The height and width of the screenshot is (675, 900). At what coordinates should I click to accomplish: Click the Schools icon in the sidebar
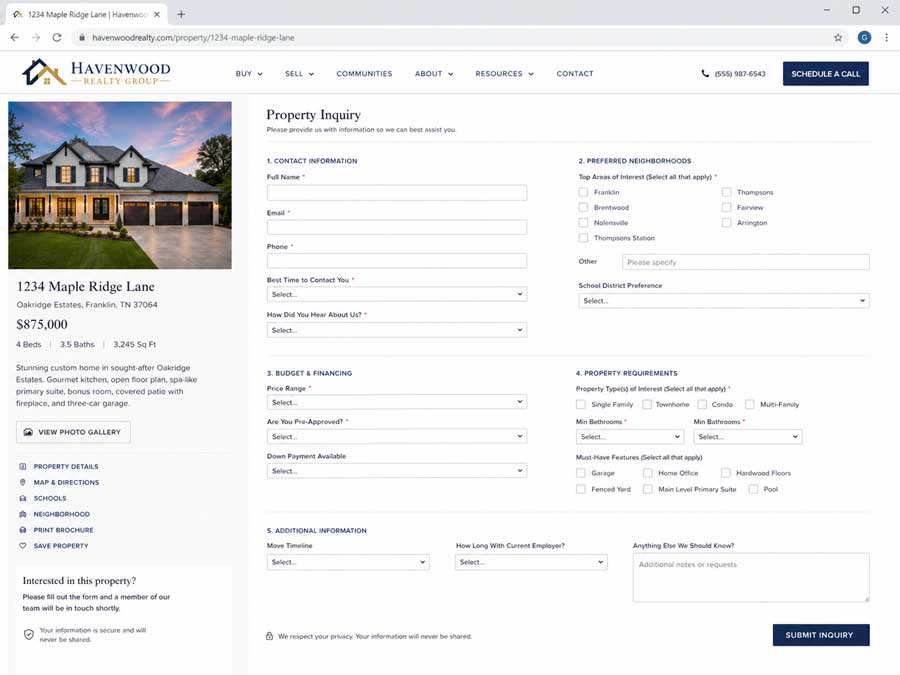tap(22, 497)
